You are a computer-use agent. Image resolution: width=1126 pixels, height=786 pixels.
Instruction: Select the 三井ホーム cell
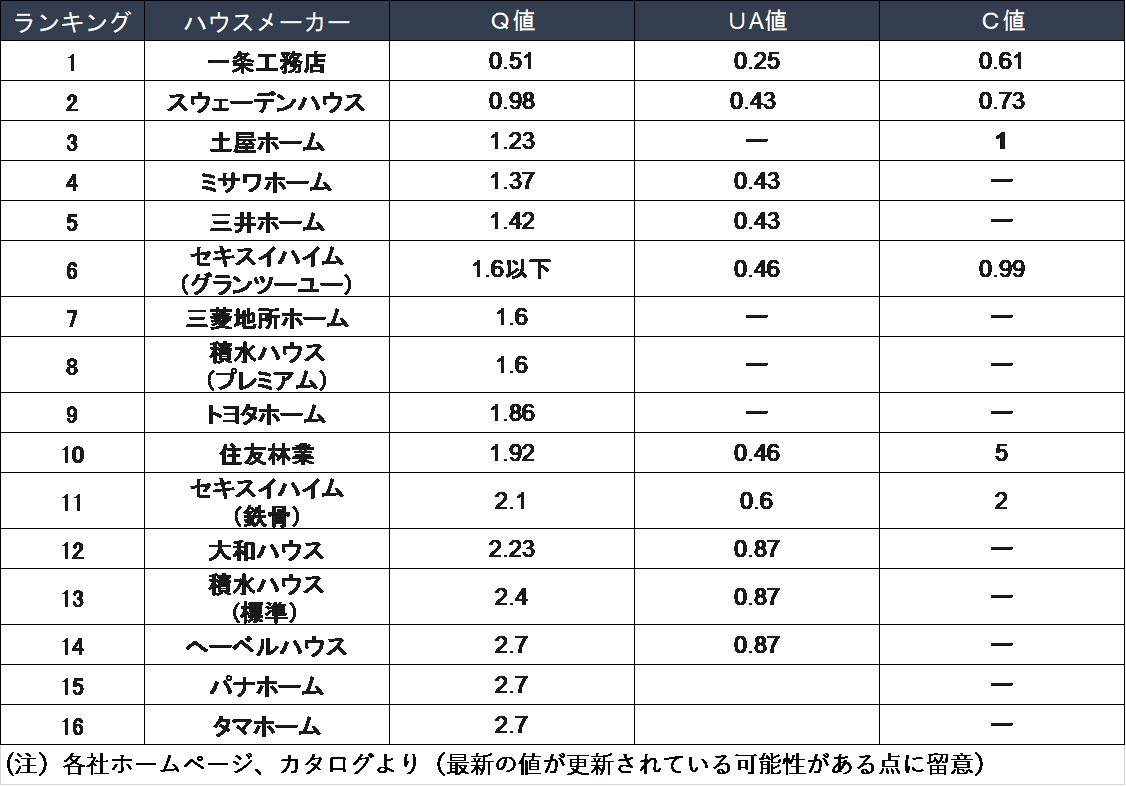267,221
